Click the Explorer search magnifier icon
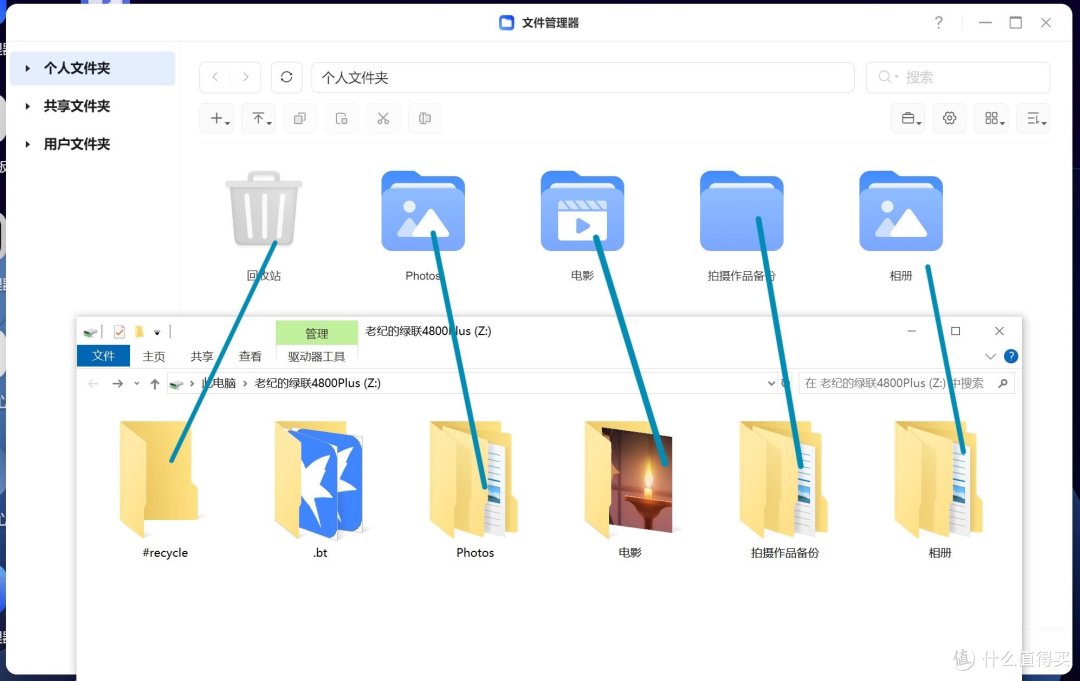This screenshot has height=681, width=1080. pos(1003,383)
